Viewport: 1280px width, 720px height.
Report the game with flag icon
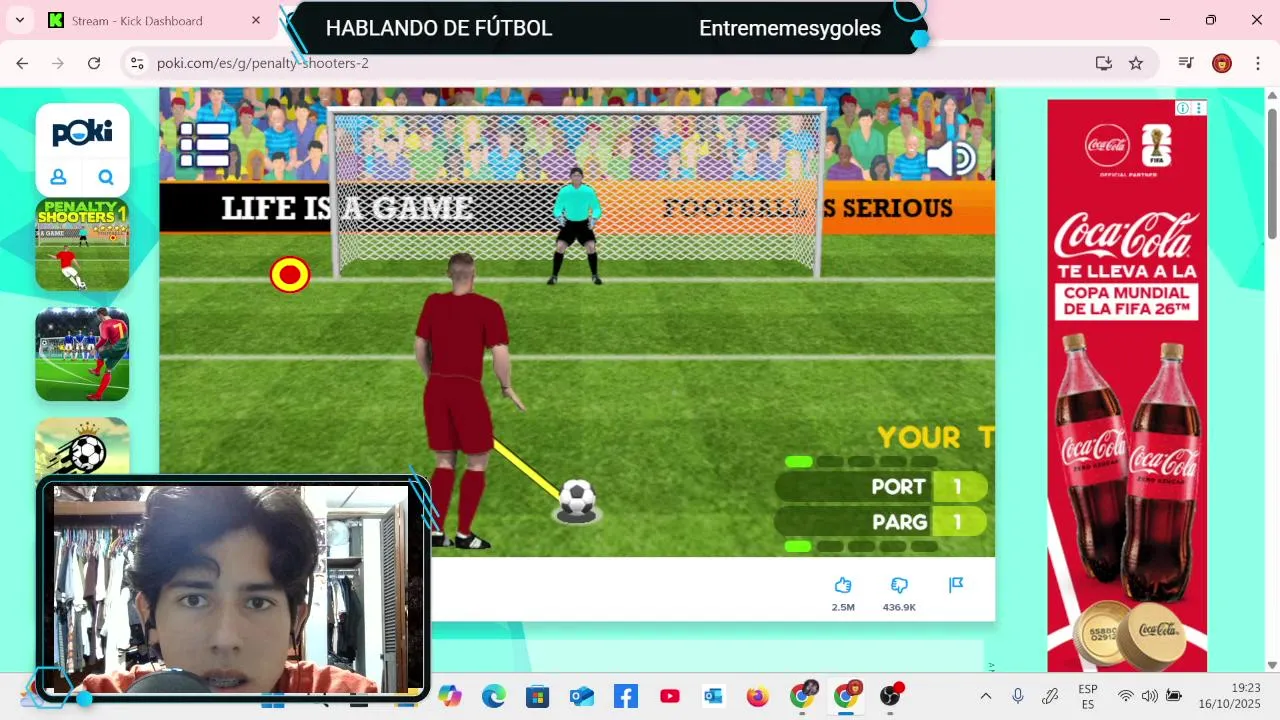coord(956,585)
